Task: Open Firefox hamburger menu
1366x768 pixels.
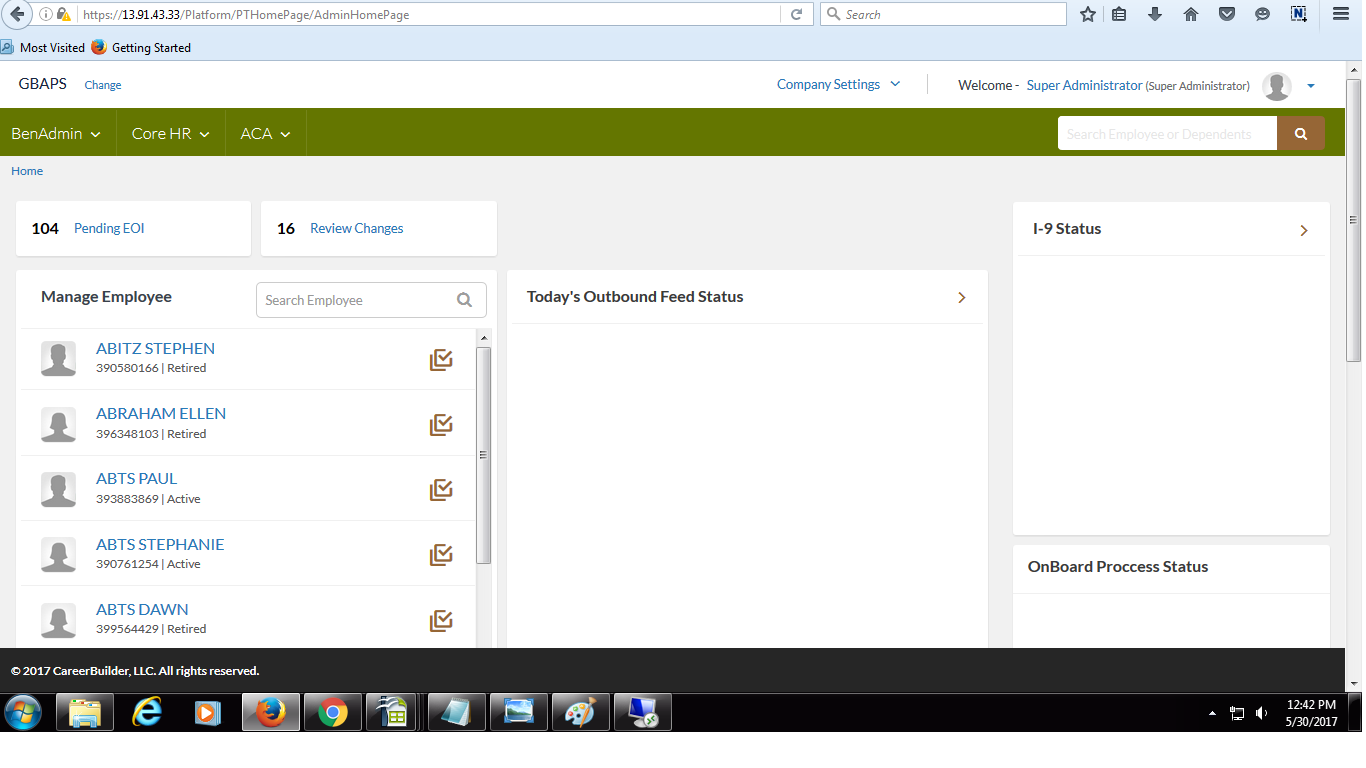Action: (1341, 14)
